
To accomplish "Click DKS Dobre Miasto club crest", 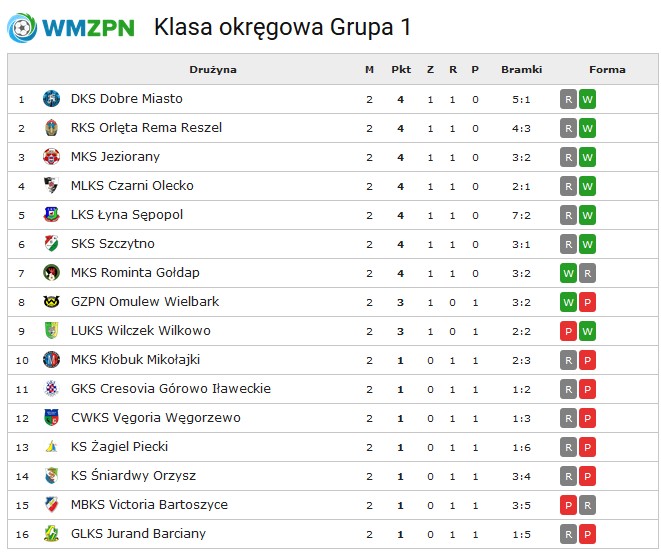I will (x=51, y=99).
